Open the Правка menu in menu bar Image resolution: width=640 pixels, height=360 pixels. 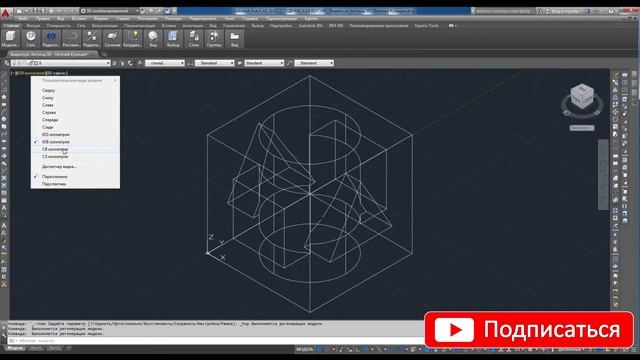42,19
